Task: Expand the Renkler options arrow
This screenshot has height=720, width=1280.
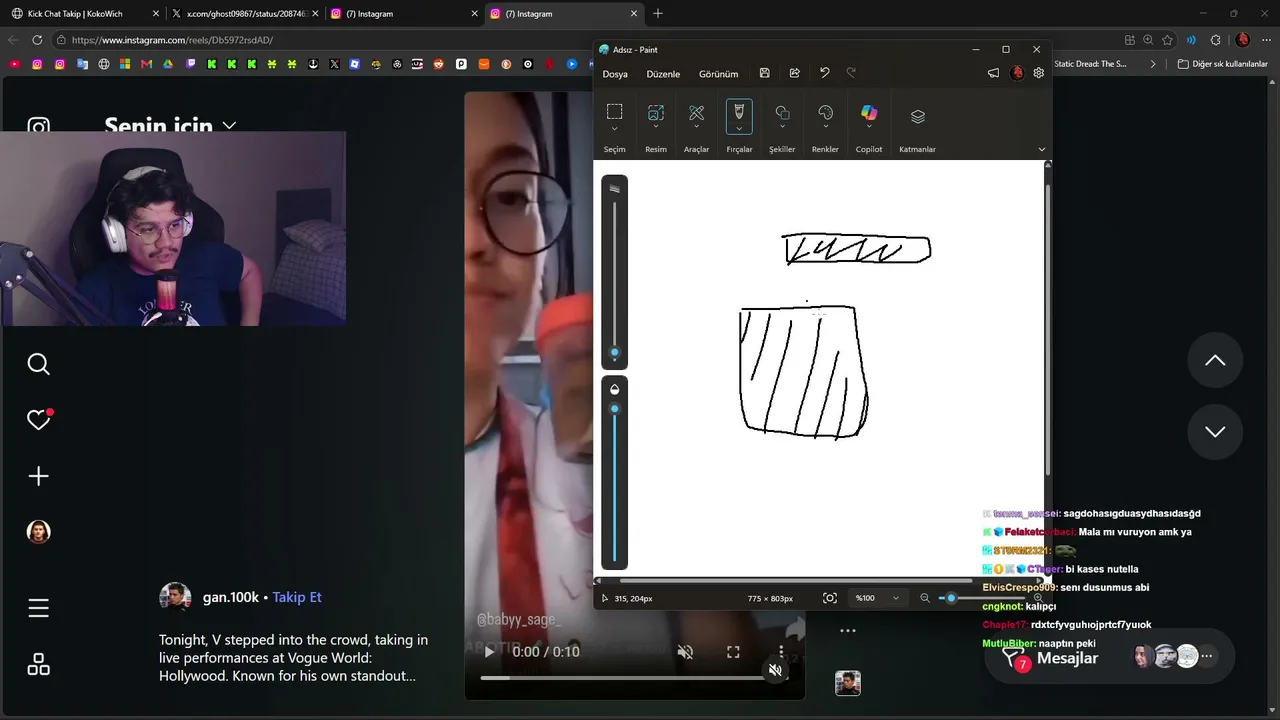Action: (x=825, y=129)
